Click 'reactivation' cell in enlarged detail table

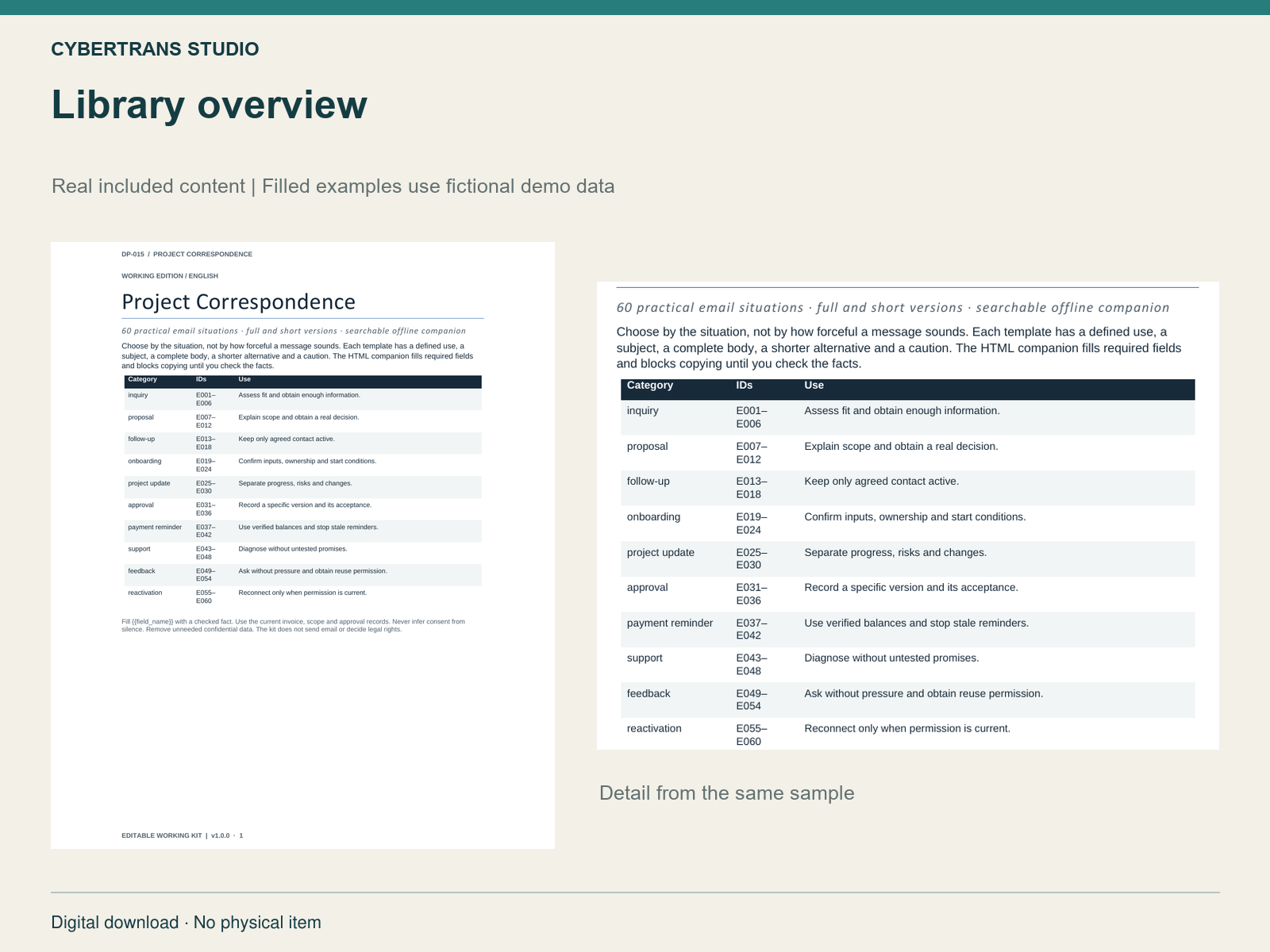[x=654, y=729]
